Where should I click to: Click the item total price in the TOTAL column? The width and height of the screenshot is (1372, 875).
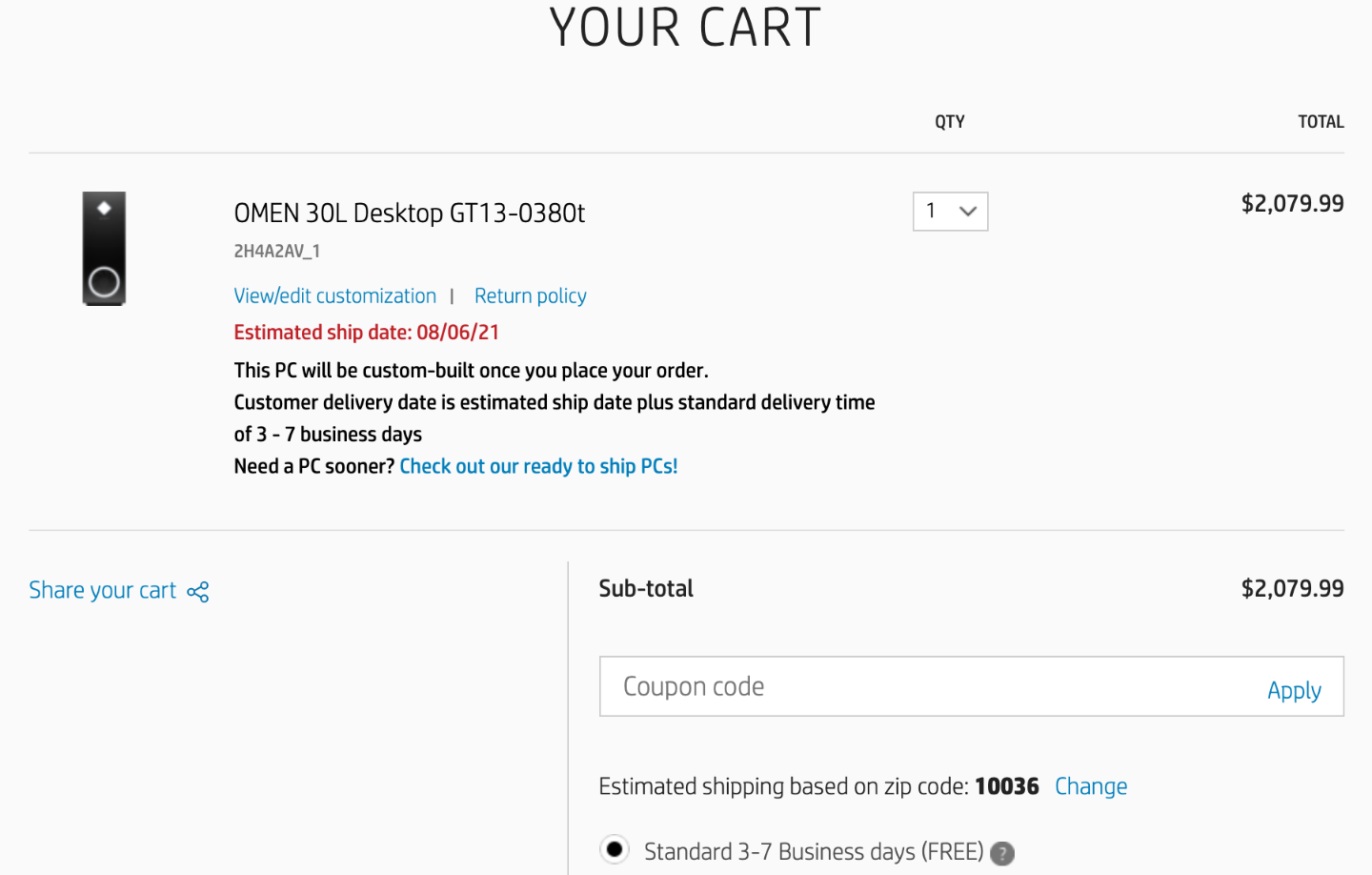(x=1292, y=203)
